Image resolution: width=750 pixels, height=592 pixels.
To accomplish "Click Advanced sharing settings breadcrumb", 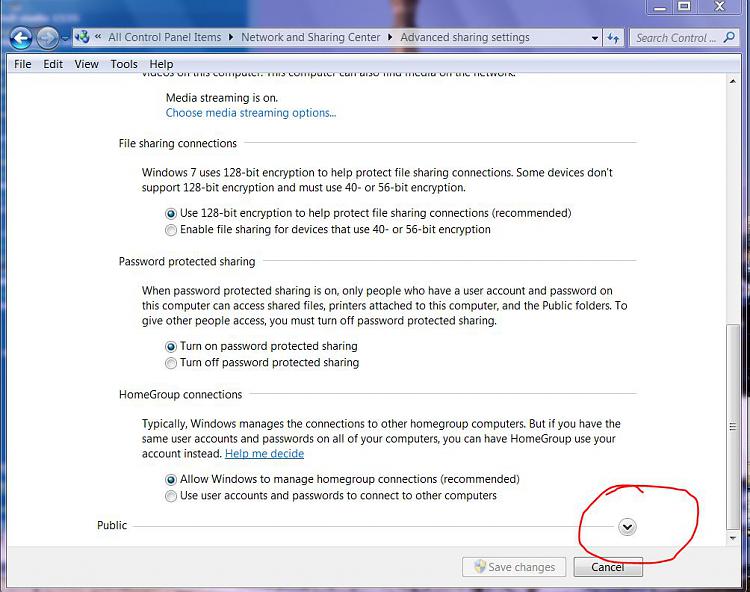I will pyautogui.click(x=465, y=37).
